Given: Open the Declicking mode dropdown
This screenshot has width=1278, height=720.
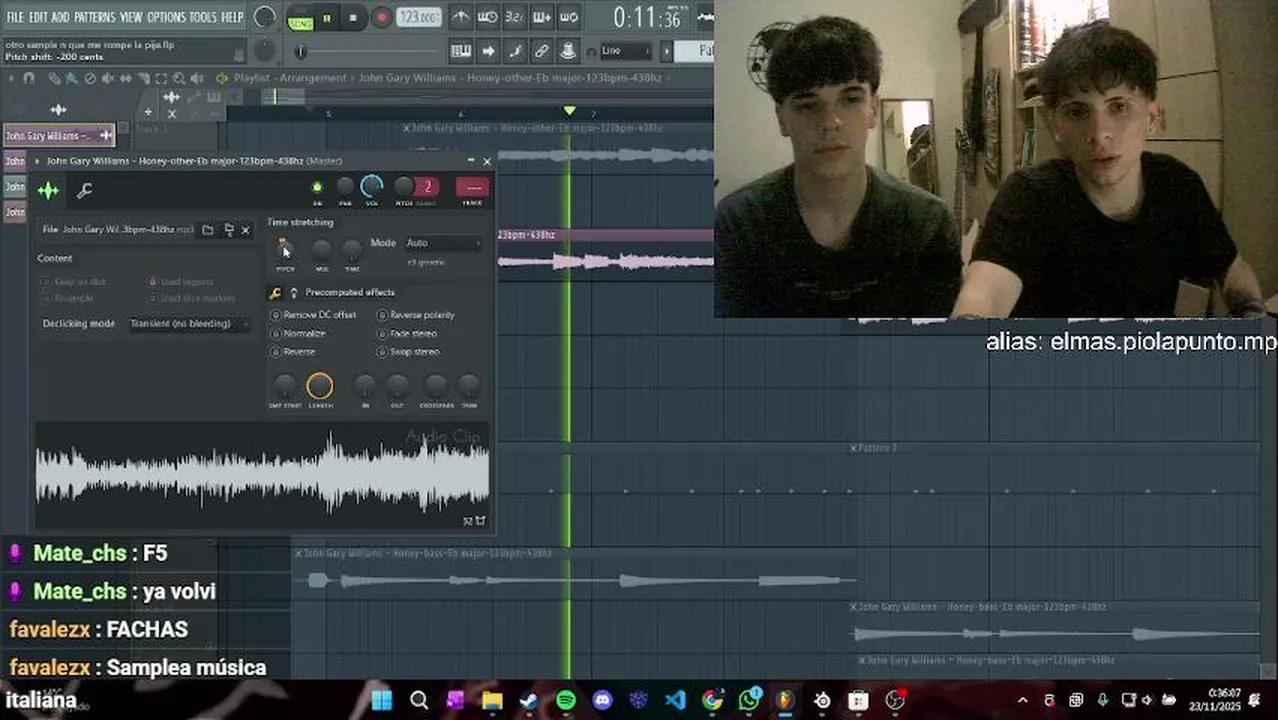Looking at the screenshot, I should pyautogui.click(x=188, y=324).
